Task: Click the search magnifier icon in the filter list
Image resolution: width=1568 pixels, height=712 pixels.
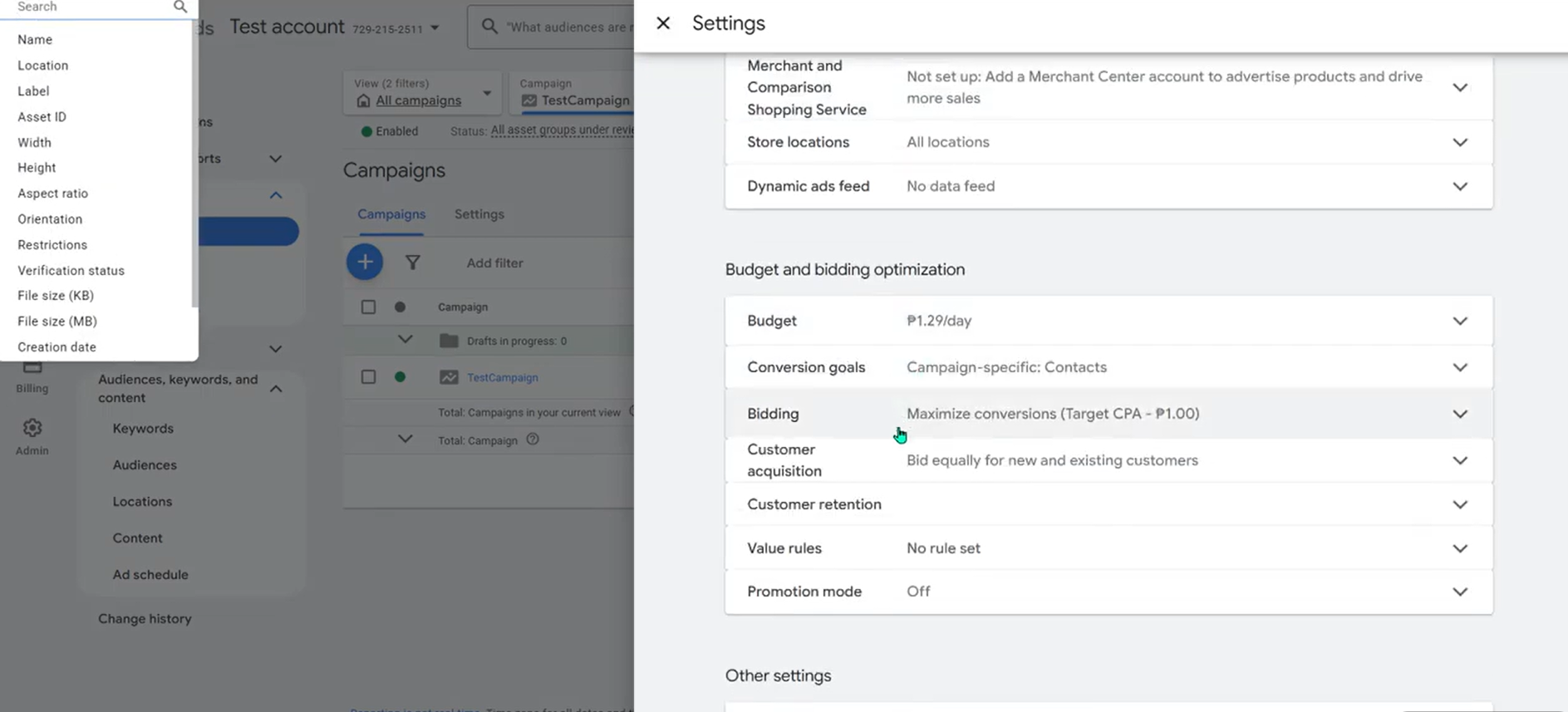Action: click(x=180, y=7)
